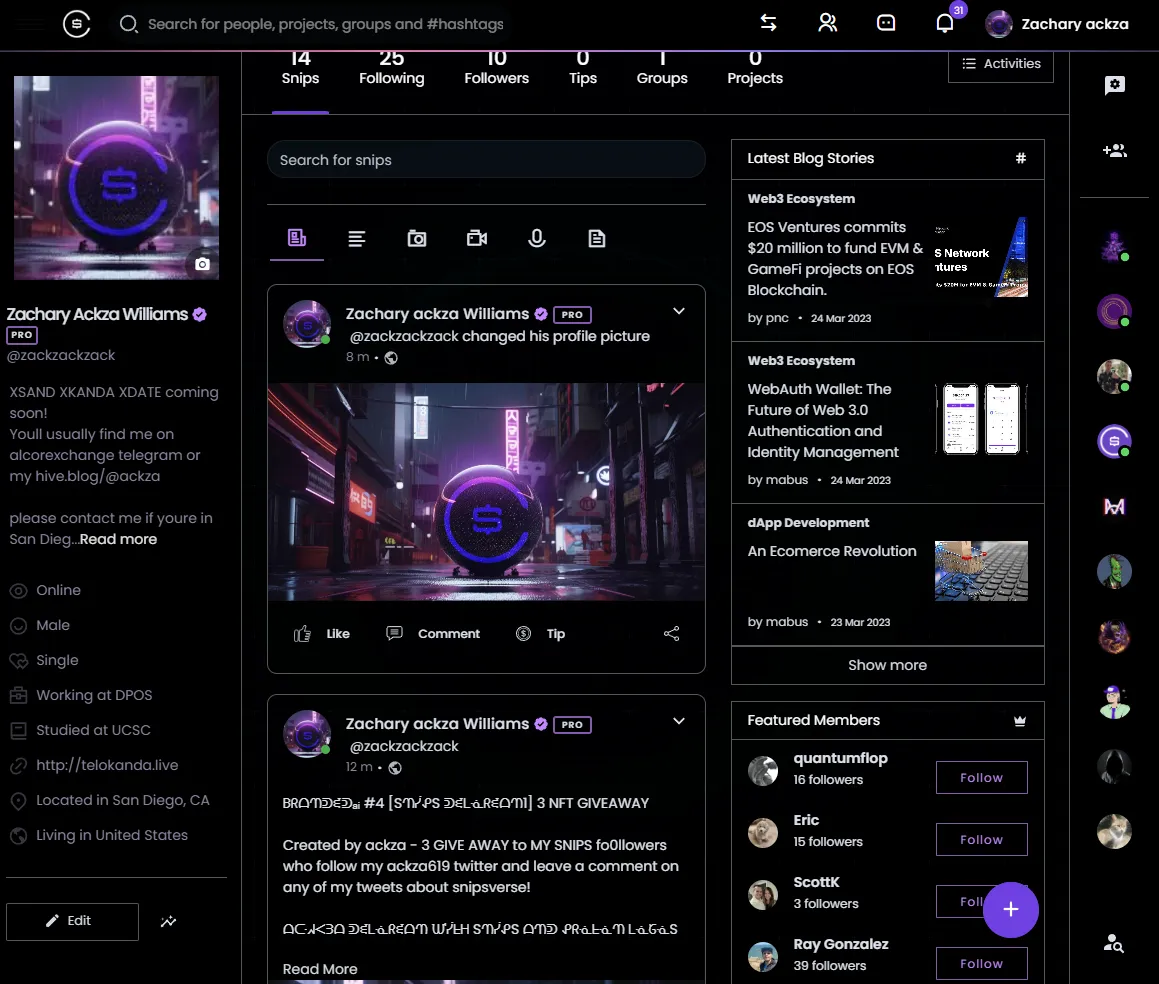
Task: Open EOS Network Ventures story thumbnail
Action: pos(981,257)
